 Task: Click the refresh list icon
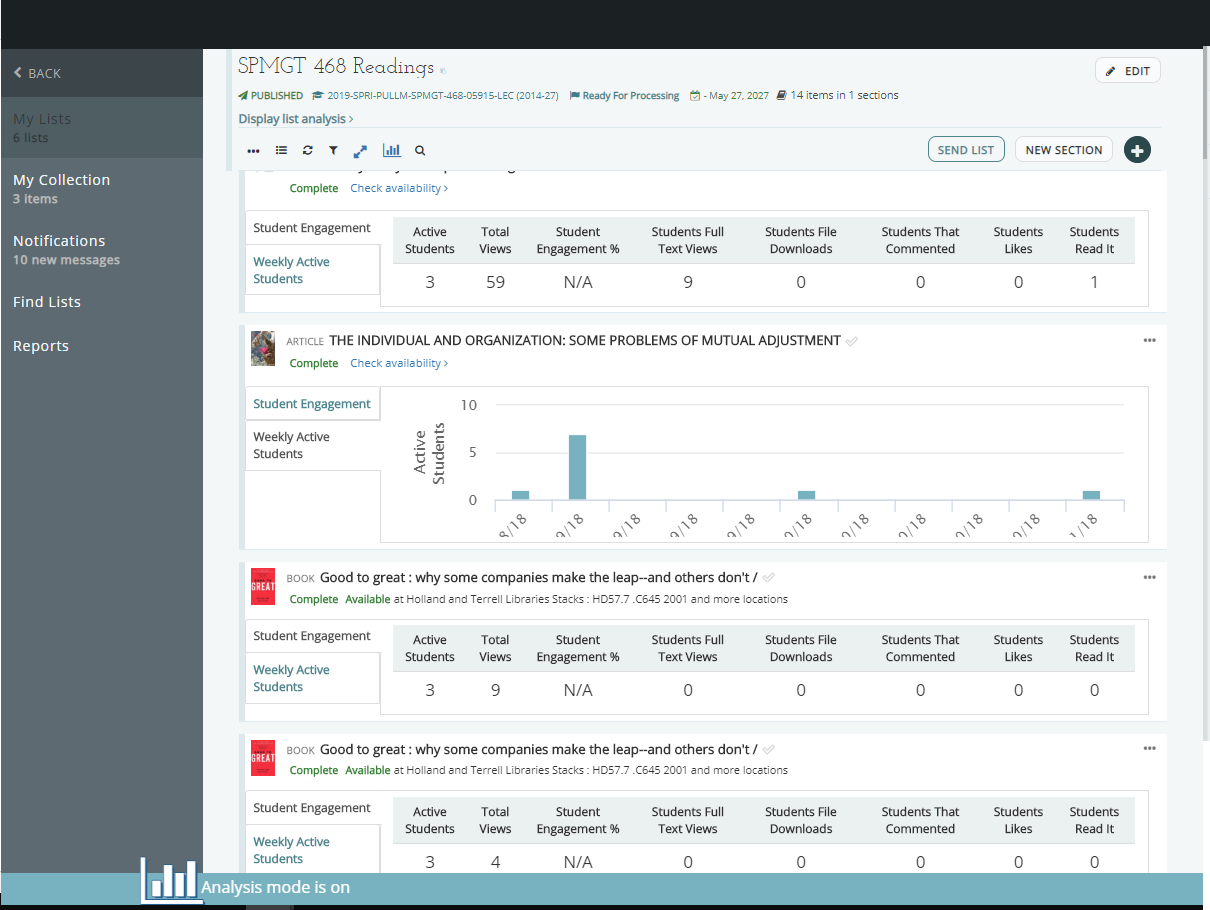point(307,151)
